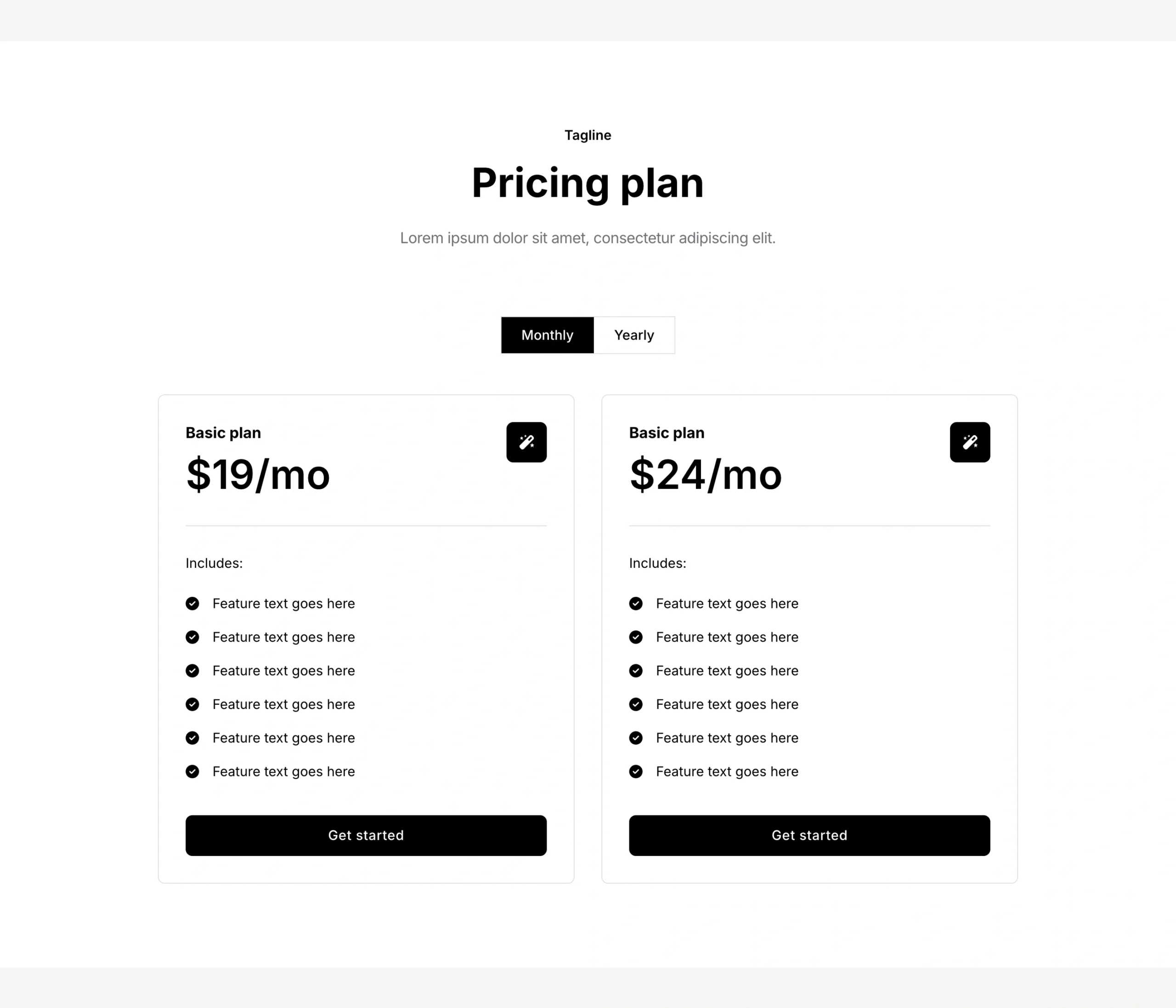Click last feature checkmark icon in $24/mo card

[636, 771]
